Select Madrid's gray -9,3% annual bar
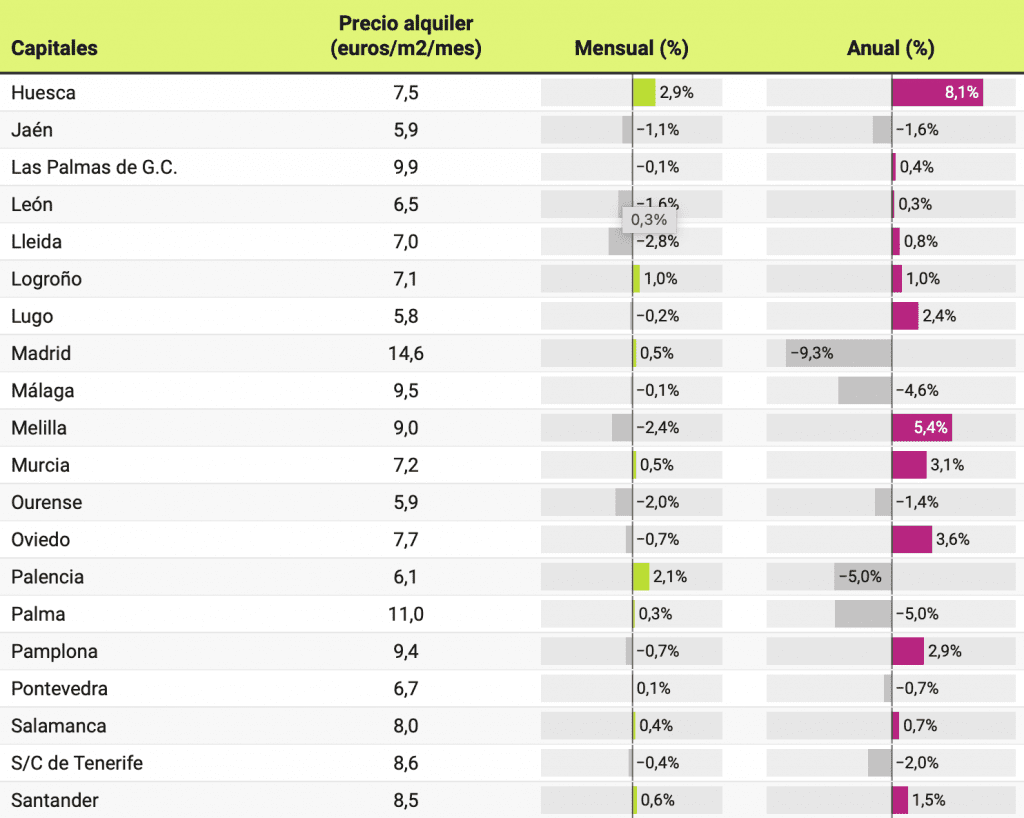 pyautogui.click(x=838, y=353)
